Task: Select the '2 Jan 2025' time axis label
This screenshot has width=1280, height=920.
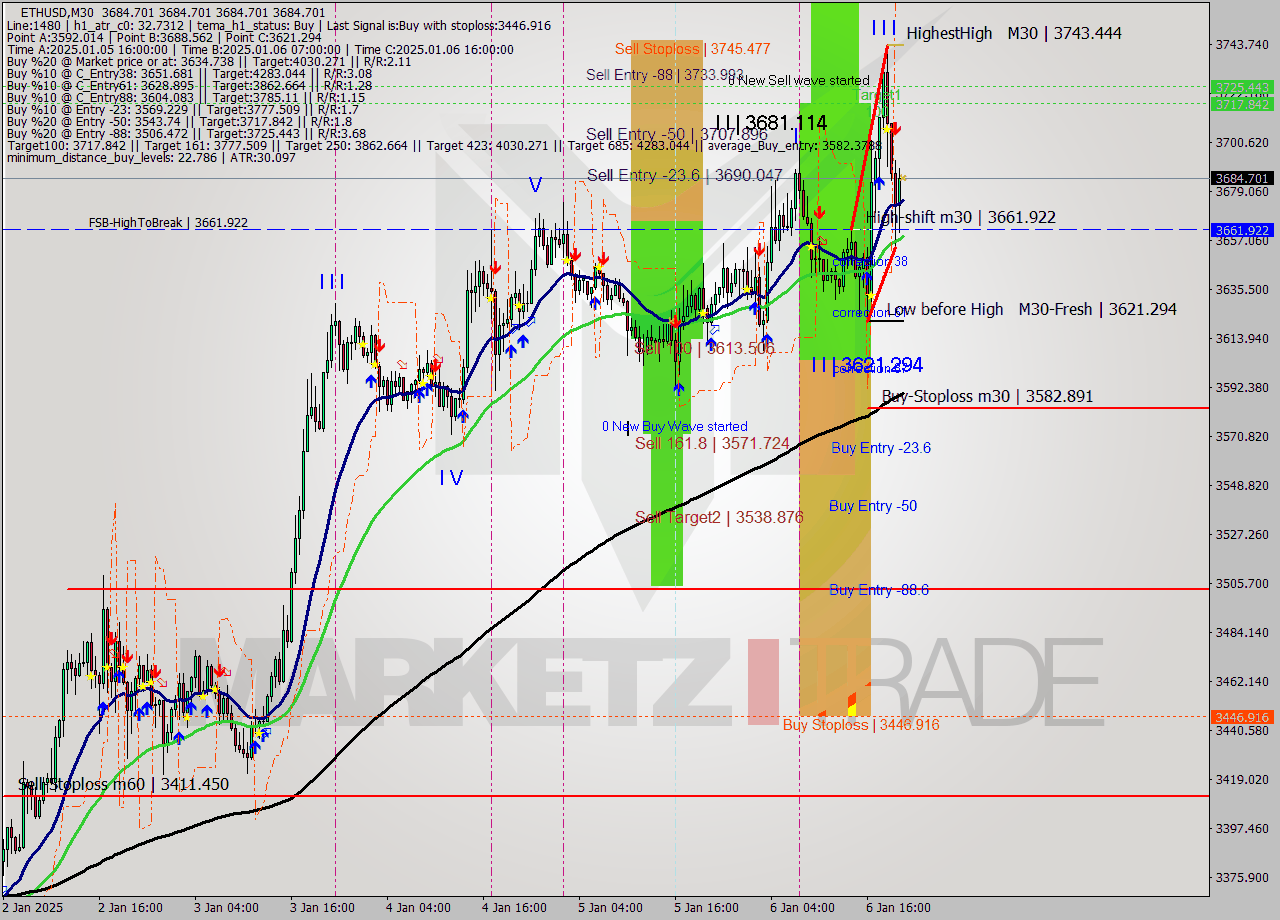Action: 33,908
